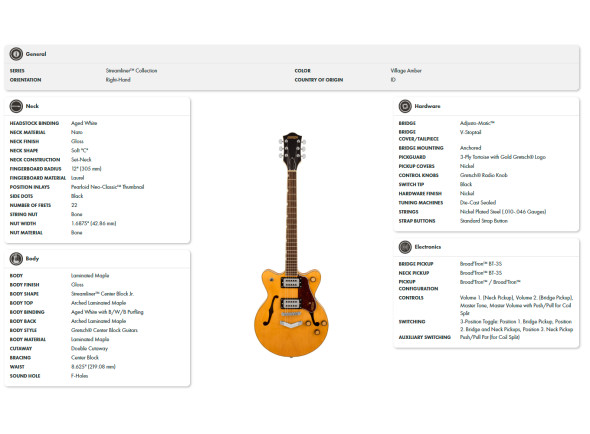Image resolution: width=590 pixels, height=434 pixels.
Task: Click the NUT MATERIAL label
Action: 26,233
